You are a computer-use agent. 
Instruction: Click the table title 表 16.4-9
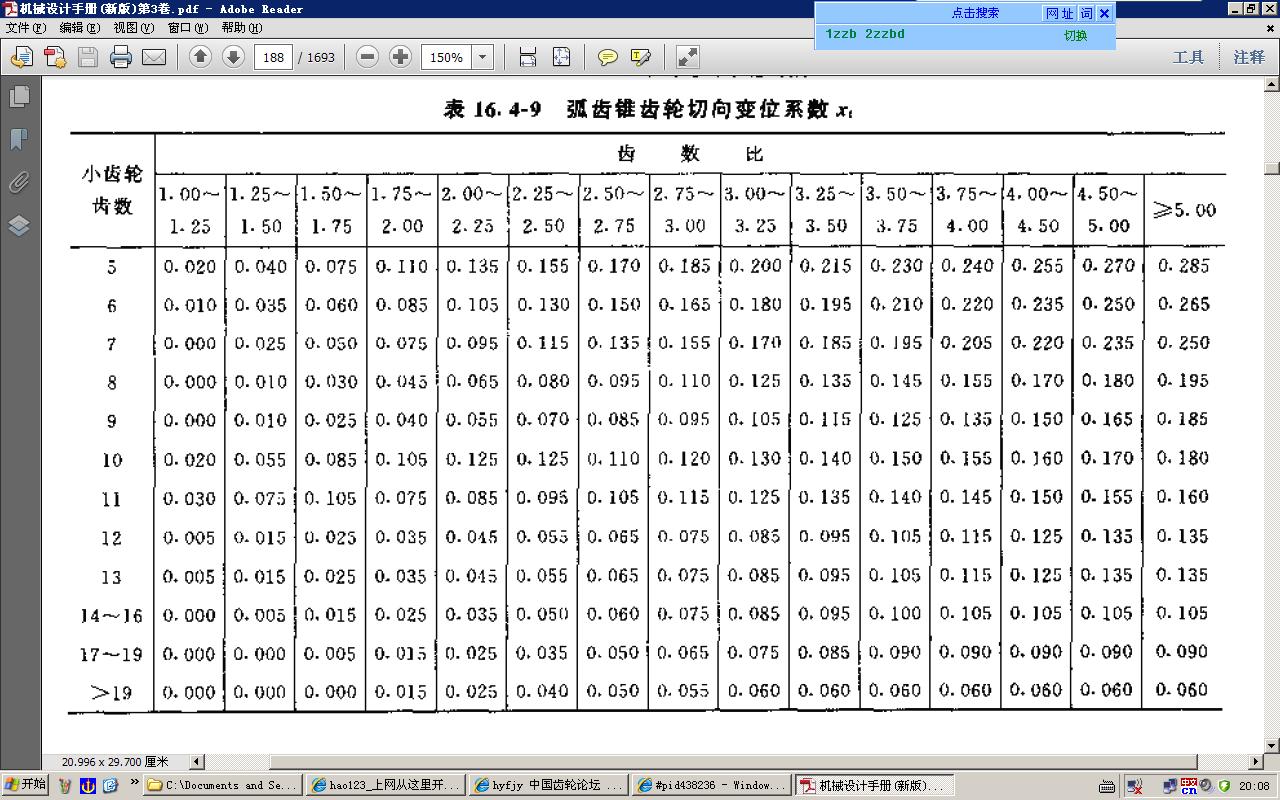point(492,109)
